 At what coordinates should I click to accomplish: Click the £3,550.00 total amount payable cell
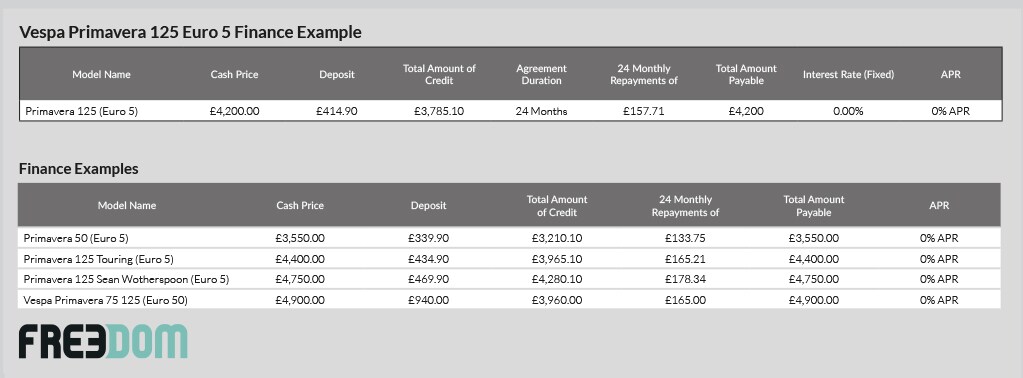coord(814,238)
